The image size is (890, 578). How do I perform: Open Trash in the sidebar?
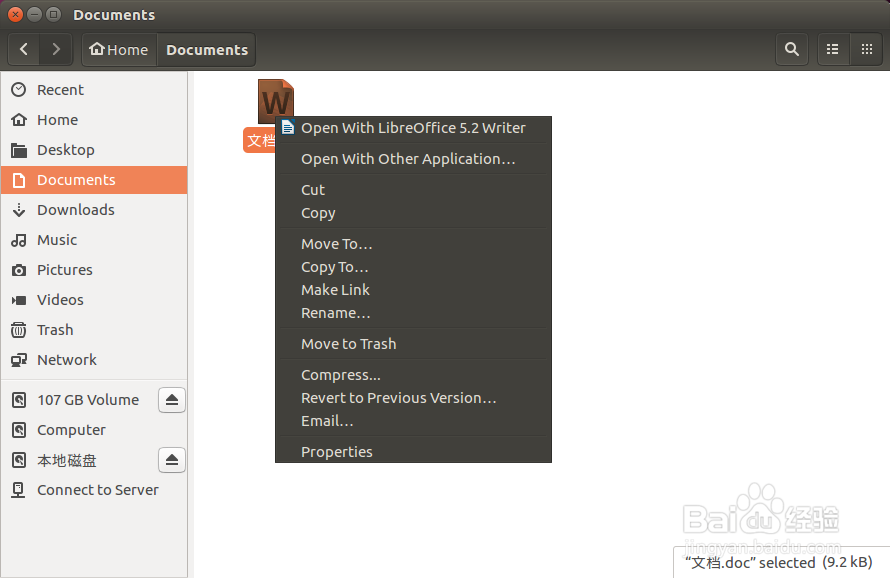[x=94, y=330]
